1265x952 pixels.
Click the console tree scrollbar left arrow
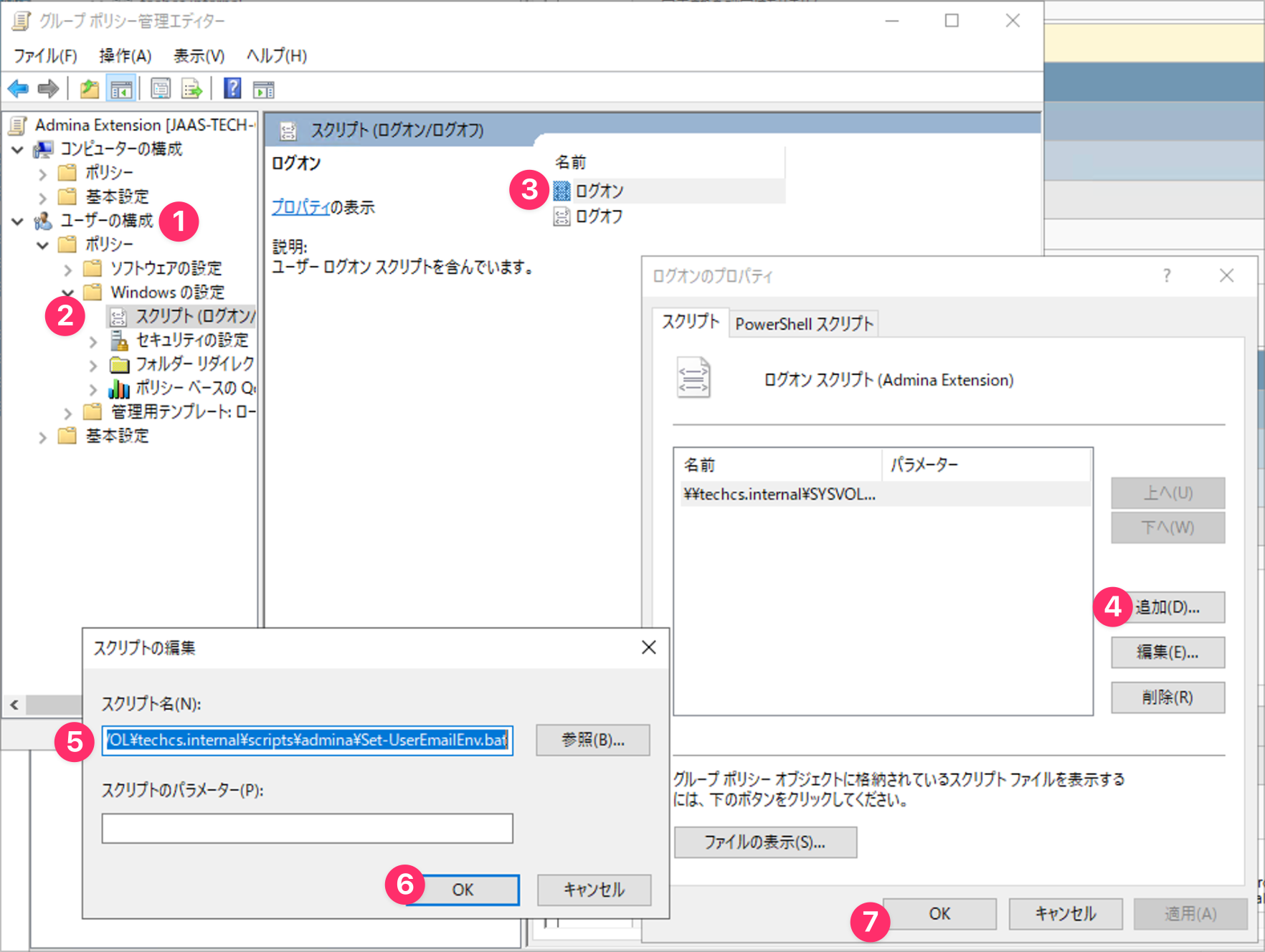tap(14, 705)
